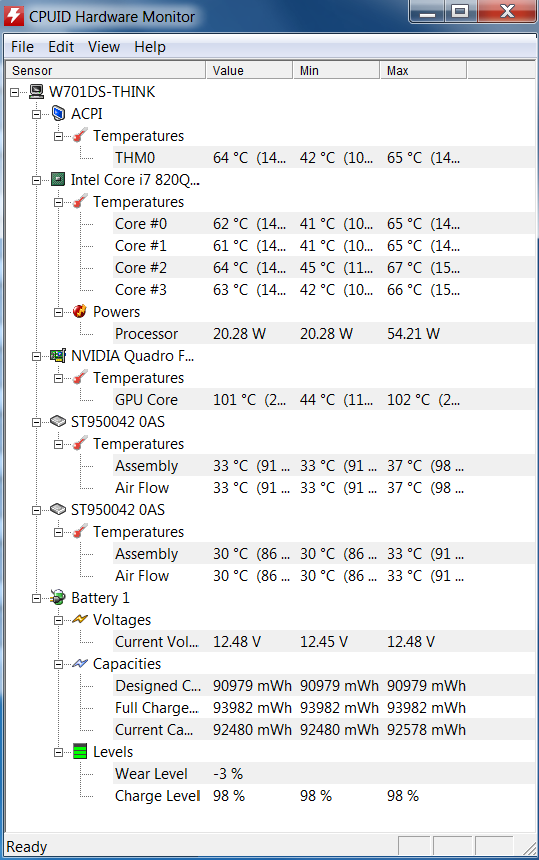The height and width of the screenshot is (860, 539).
Task: Click the W701DS-THINK computer icon
Action: click(x=36, y=92)
